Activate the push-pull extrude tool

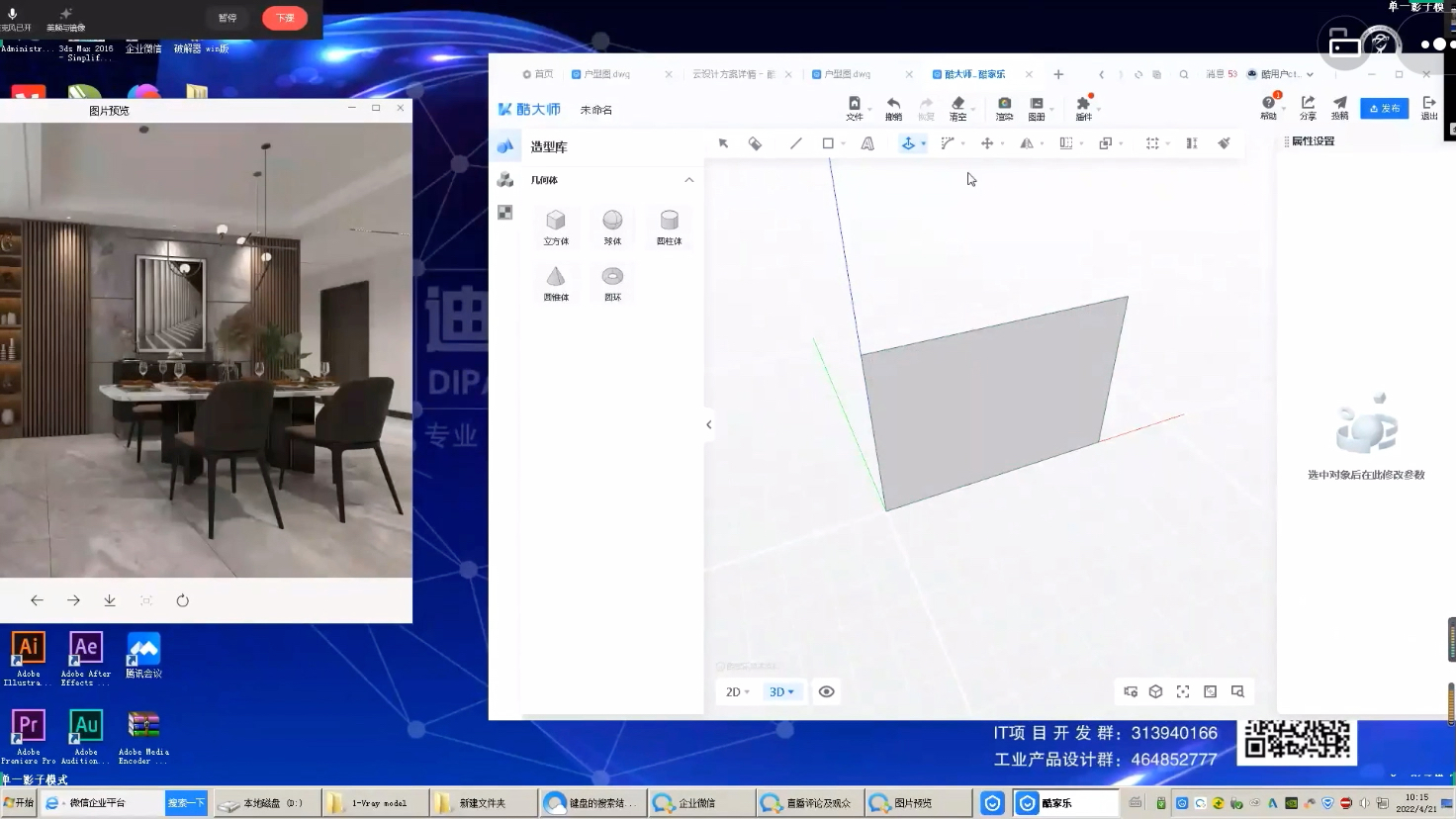908,143
